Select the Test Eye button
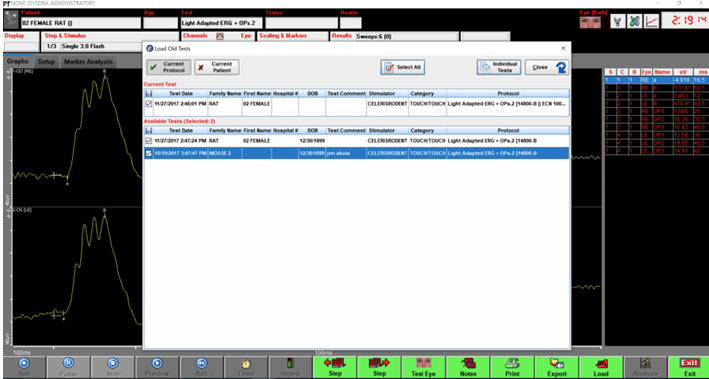The width and height of the screenshot is (709, 379). click(424, 367)
